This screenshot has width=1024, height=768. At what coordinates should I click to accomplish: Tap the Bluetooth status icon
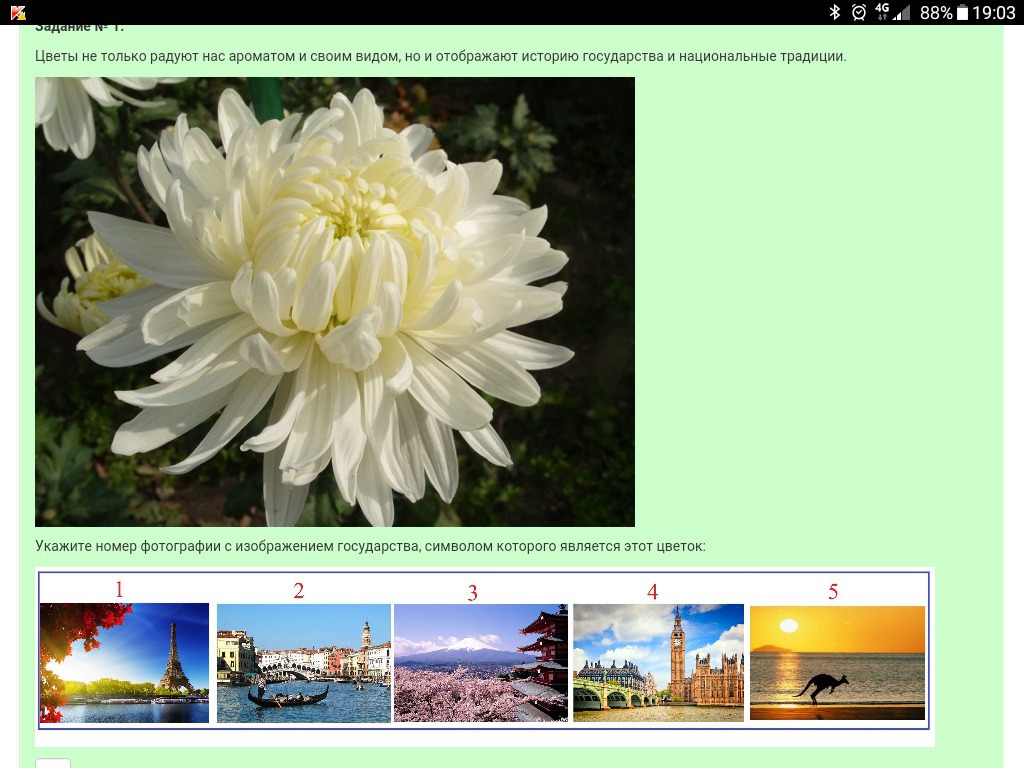[835, 12]
